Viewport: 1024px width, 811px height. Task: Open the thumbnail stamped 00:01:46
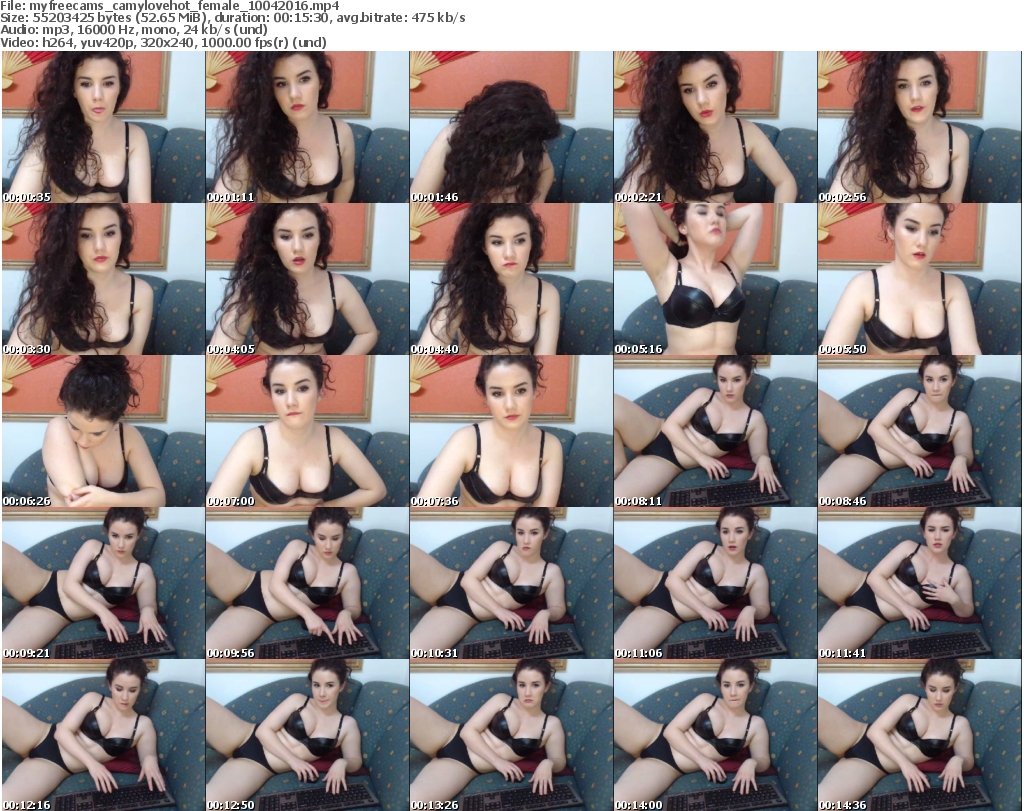point(511,127)
